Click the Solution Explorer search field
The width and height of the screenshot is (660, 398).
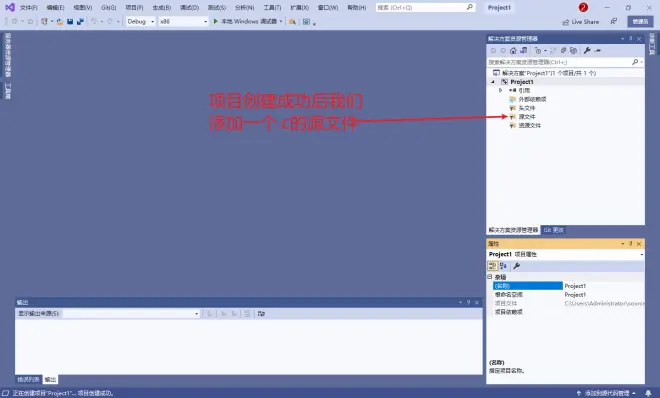559,62
